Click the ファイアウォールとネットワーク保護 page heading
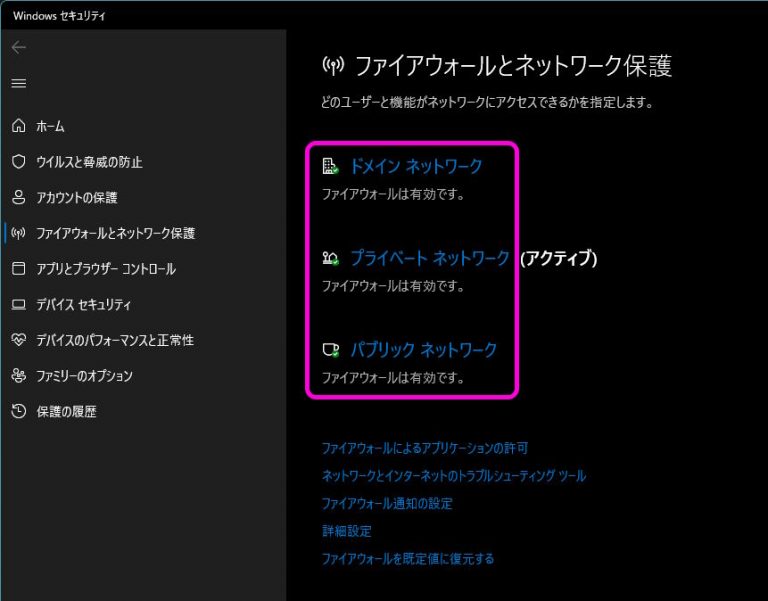Image resolution: width=768 pixels, height=601 pixels. point(513,66)
